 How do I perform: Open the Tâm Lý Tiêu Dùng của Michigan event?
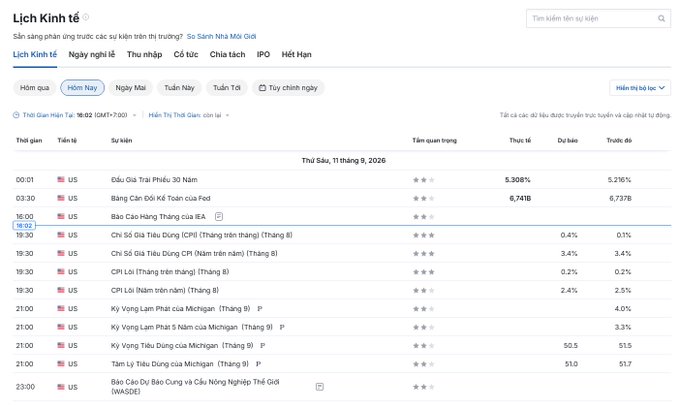(x=180, y=364)
